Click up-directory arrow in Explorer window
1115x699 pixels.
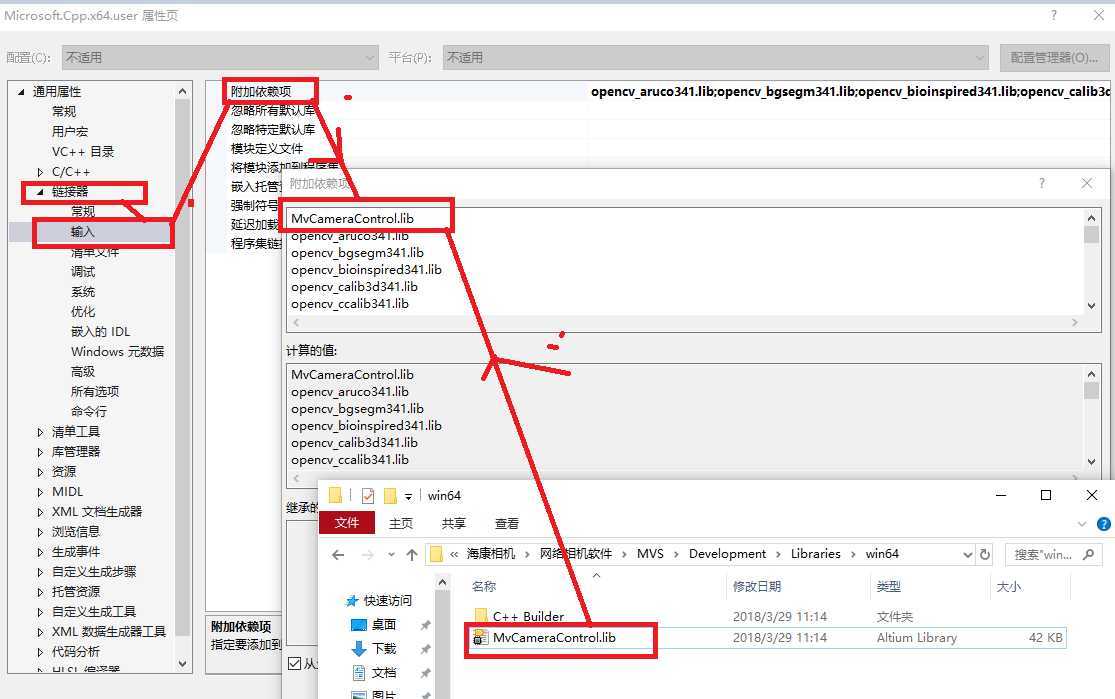coord(412,555)
